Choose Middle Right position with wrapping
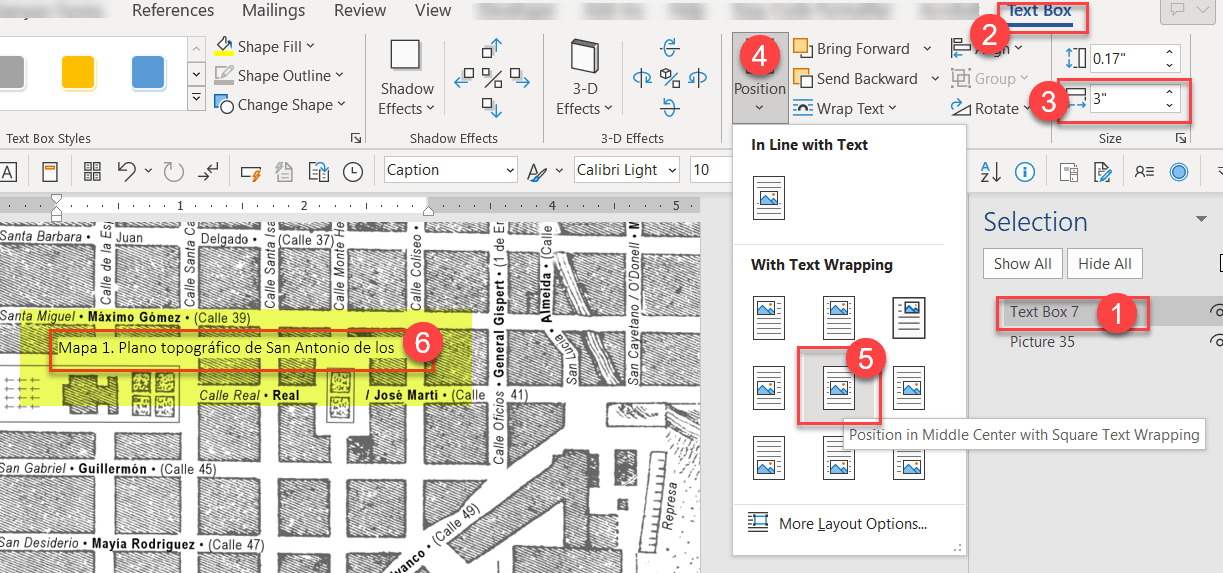 click(x=909, y=388)
